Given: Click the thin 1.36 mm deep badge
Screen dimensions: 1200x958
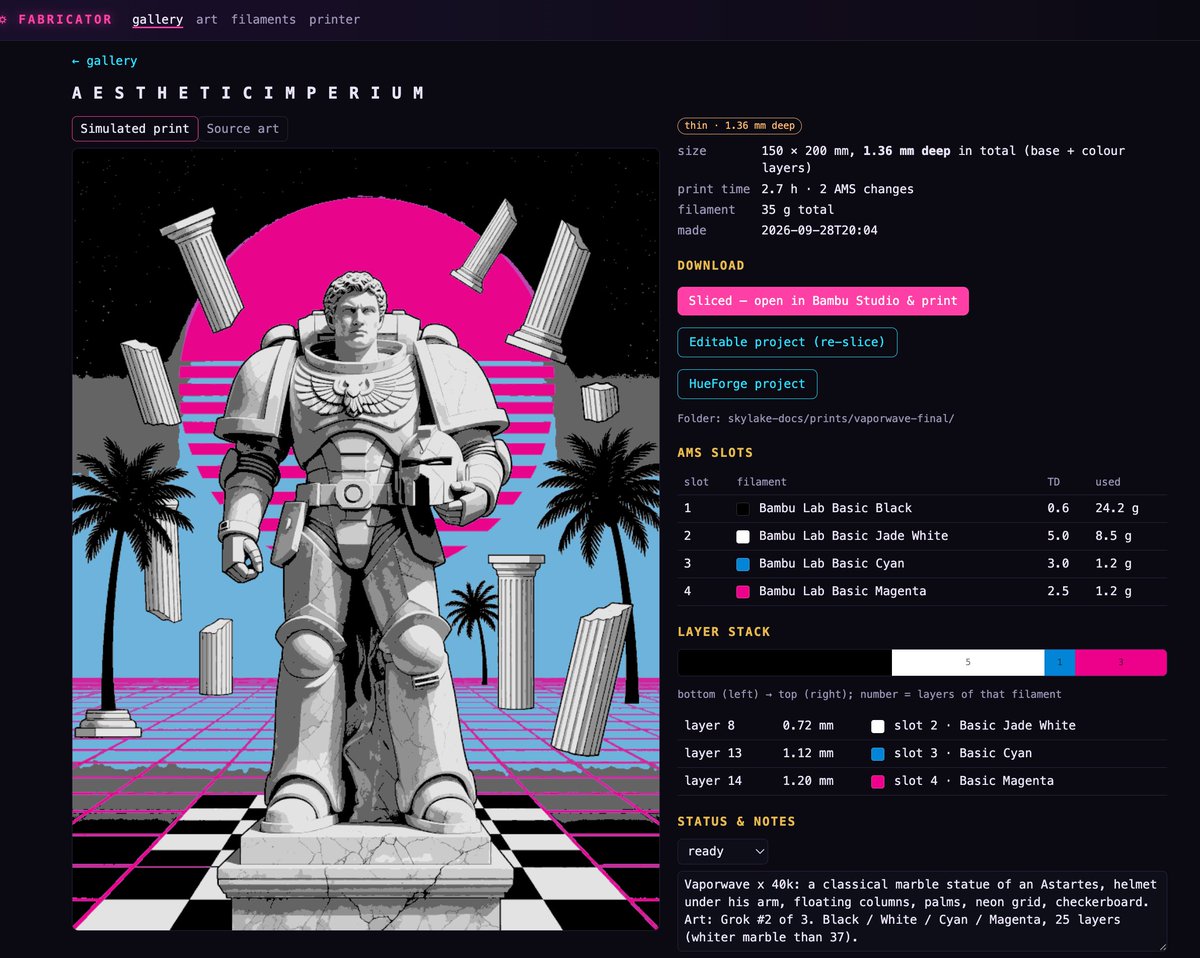Looking at the screenshot, I should pos(740,125).
